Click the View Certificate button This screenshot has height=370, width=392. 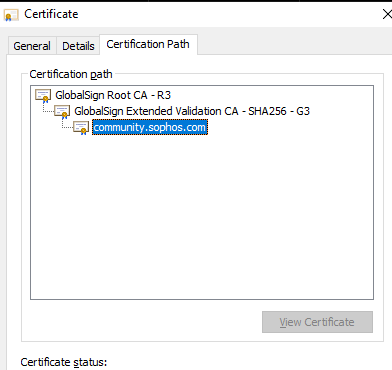pos(317,322)
